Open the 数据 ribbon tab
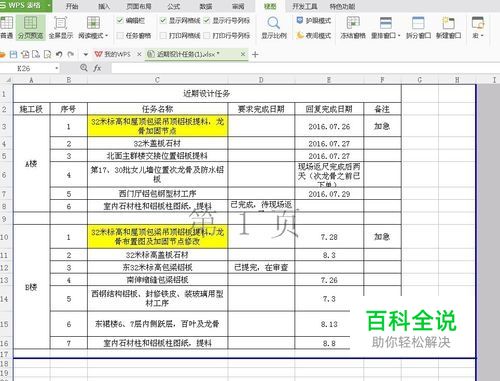Screen dimensions: 500x381 [206, 6]
